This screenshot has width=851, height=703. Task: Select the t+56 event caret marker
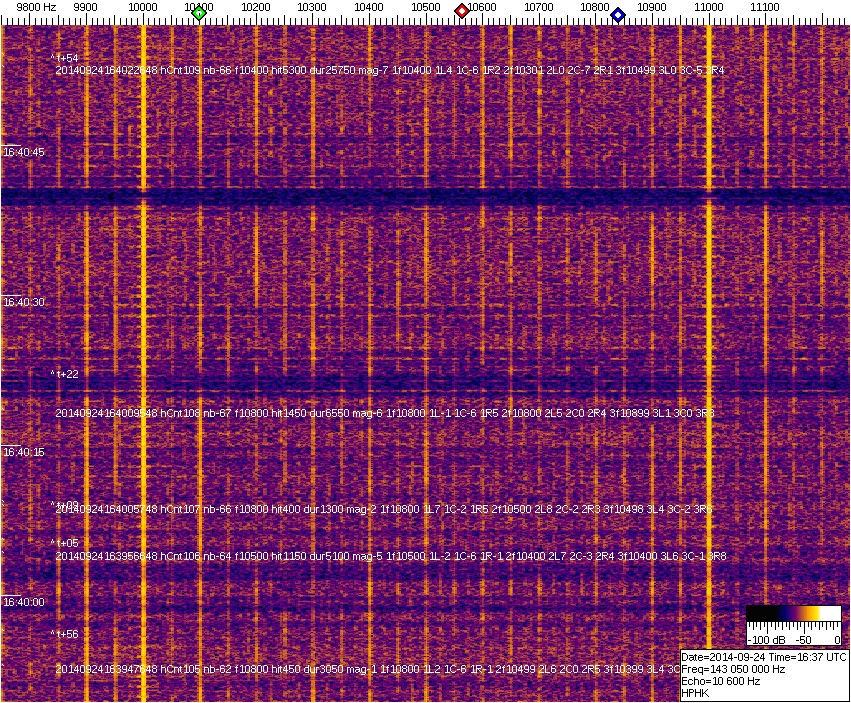(x=64, y=634)
